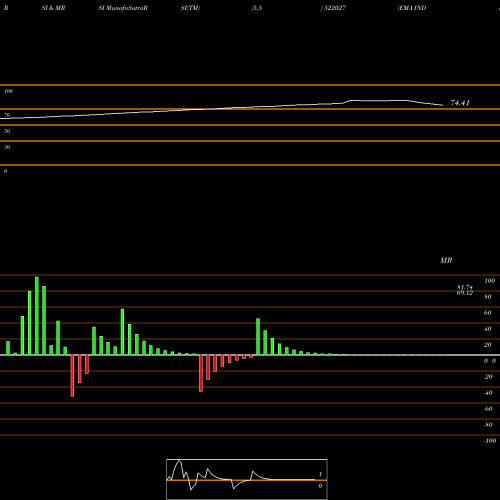This screenshot has width=500, height=500.
Task: Click the RSI panel's 100 axis label
Action: (9, 91)
